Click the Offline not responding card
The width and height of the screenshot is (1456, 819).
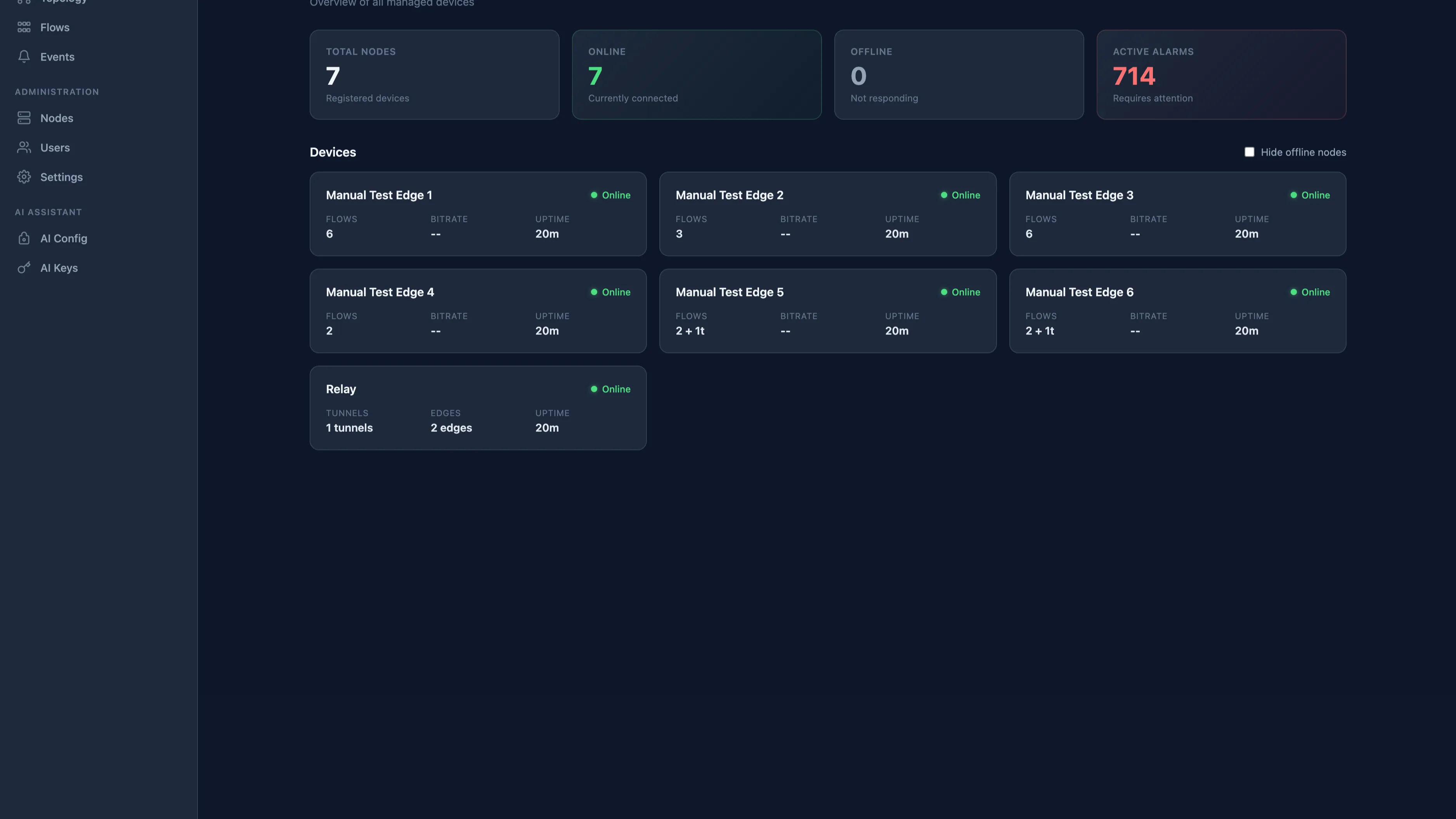[959, 74]
